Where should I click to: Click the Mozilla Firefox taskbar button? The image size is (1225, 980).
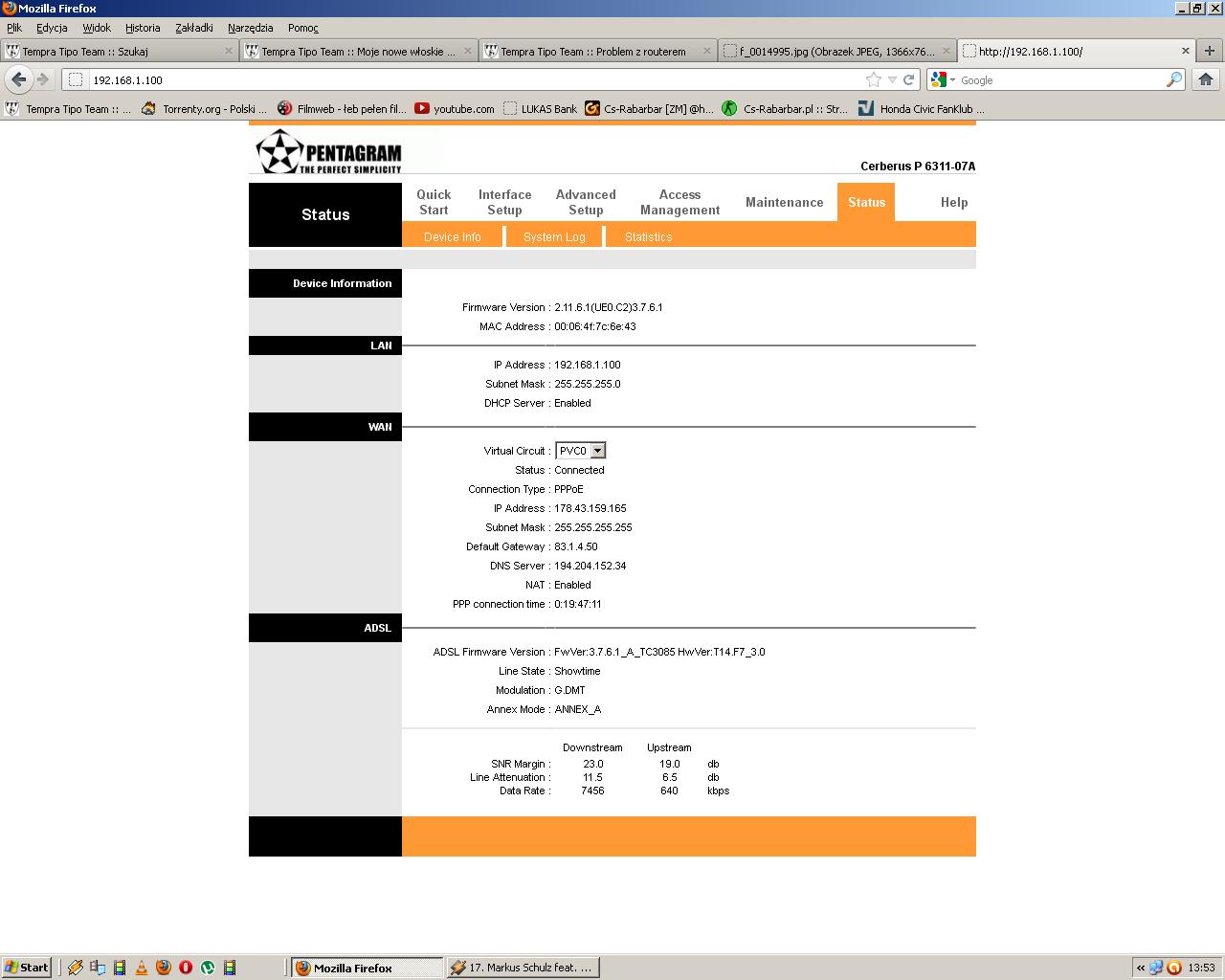pyautogui.click(x=367, y=968)
